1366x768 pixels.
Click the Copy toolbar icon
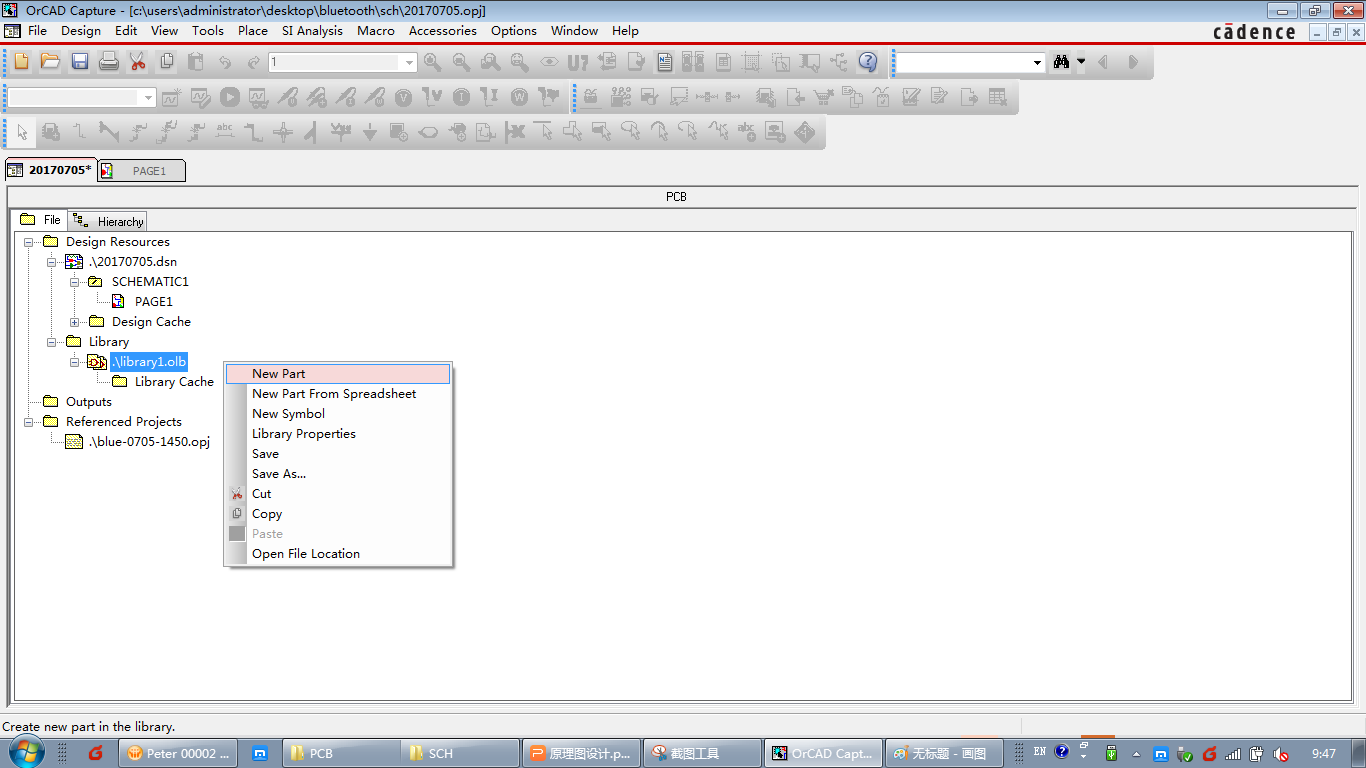tap(167, 62)
